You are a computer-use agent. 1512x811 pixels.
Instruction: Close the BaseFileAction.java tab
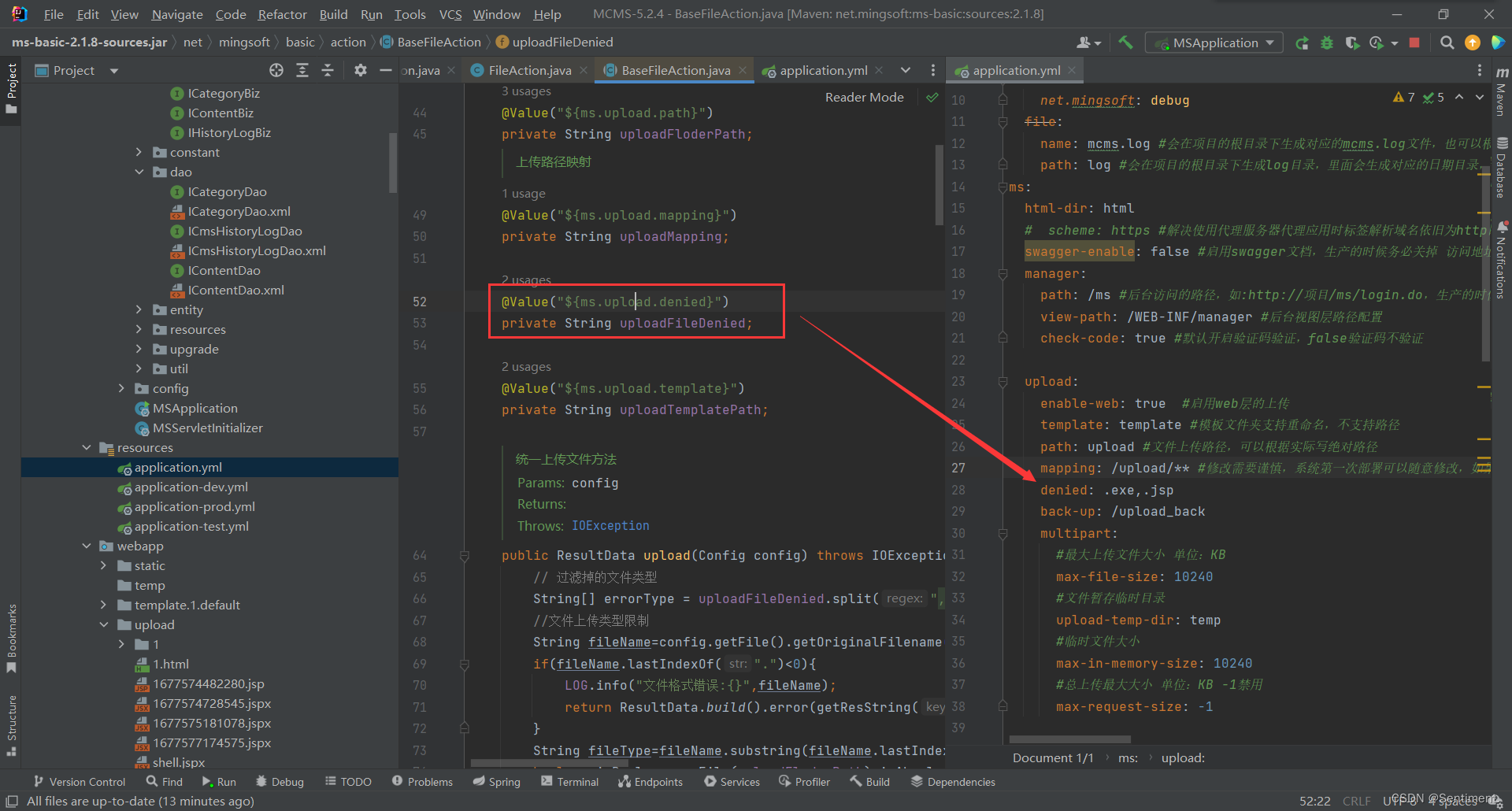pos(743,70)
